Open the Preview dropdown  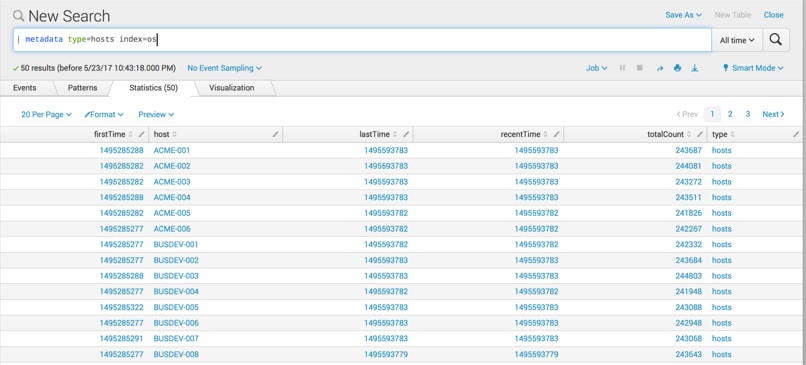[156, 115]
